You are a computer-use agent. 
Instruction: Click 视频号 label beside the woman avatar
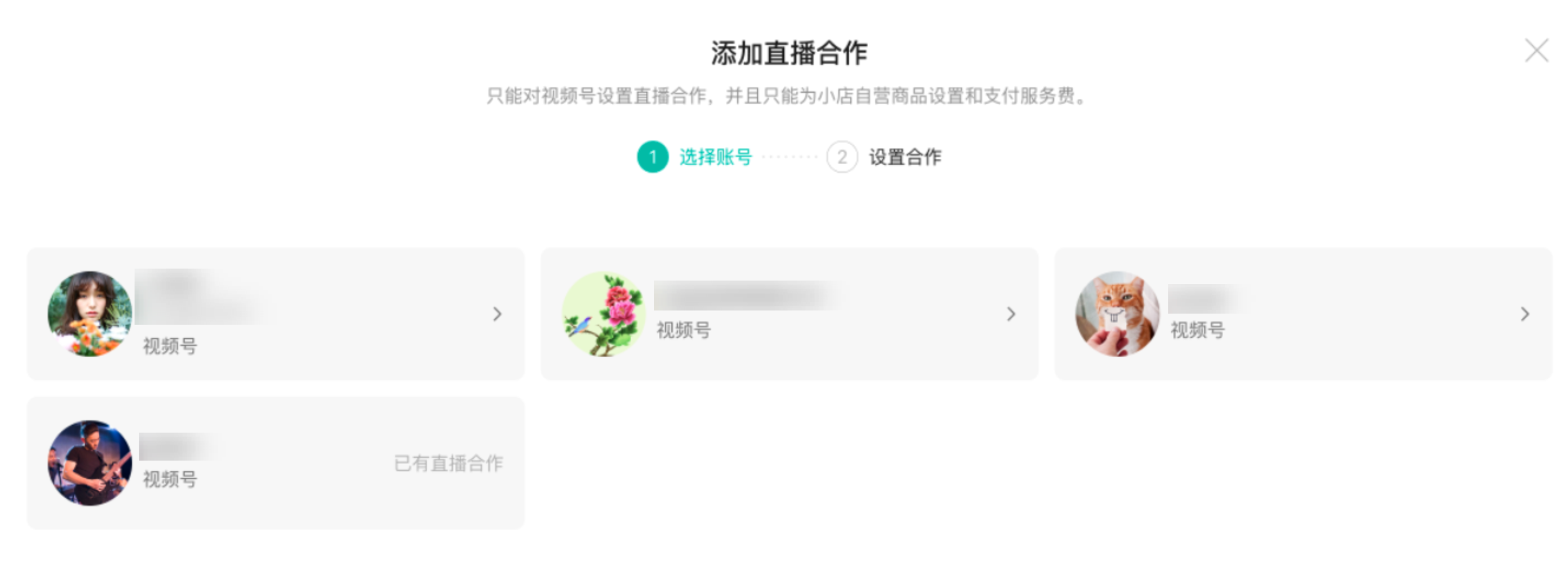coord(170,346)
